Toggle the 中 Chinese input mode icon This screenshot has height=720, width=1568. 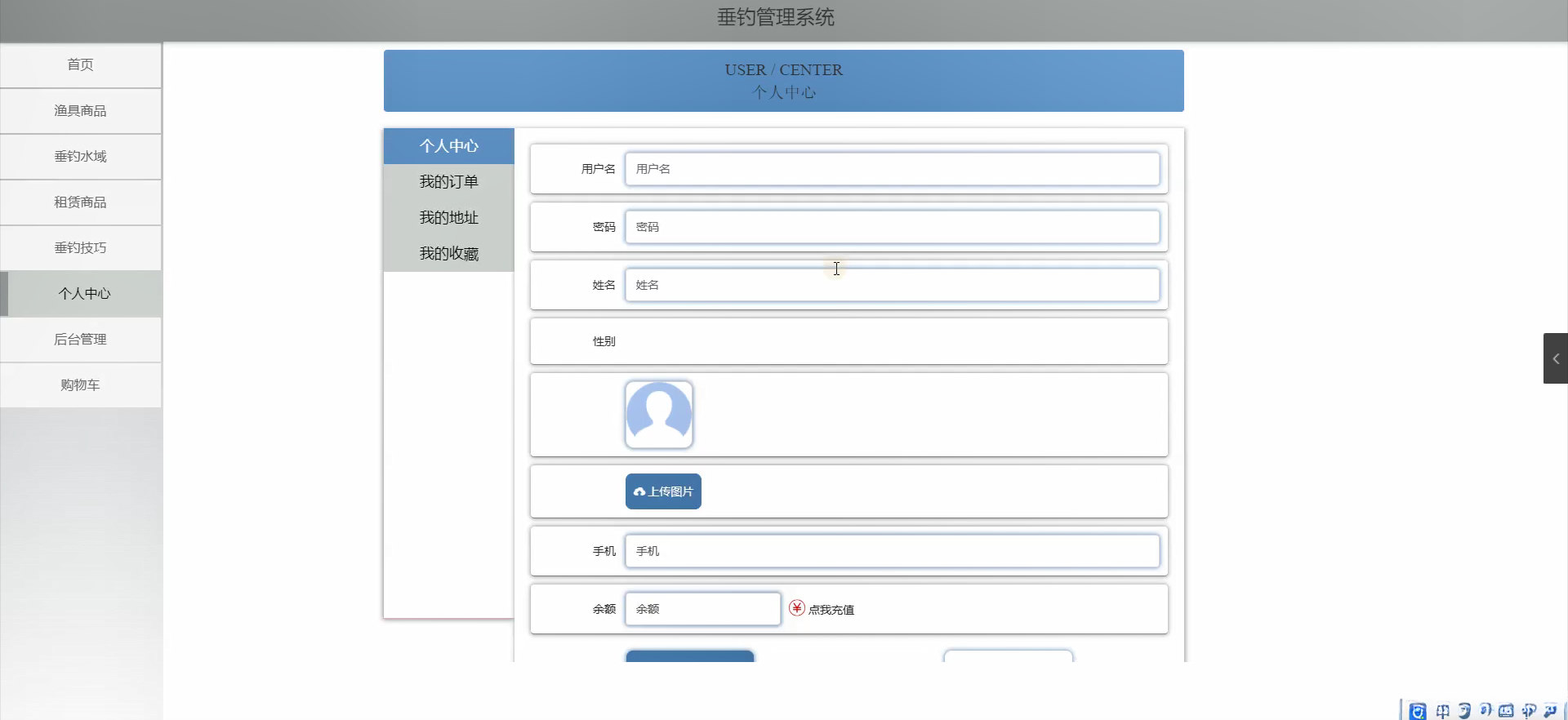1443,711
